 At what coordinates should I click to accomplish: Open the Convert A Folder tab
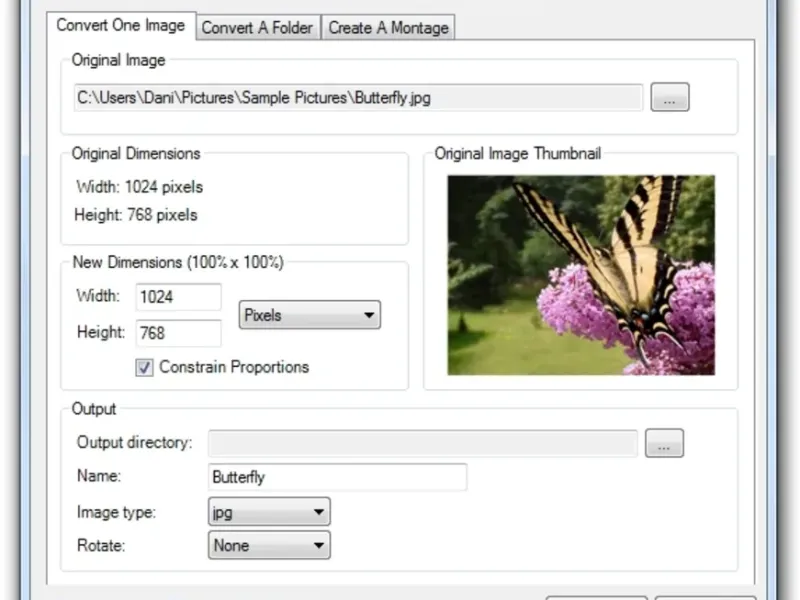tap(258, 28)
